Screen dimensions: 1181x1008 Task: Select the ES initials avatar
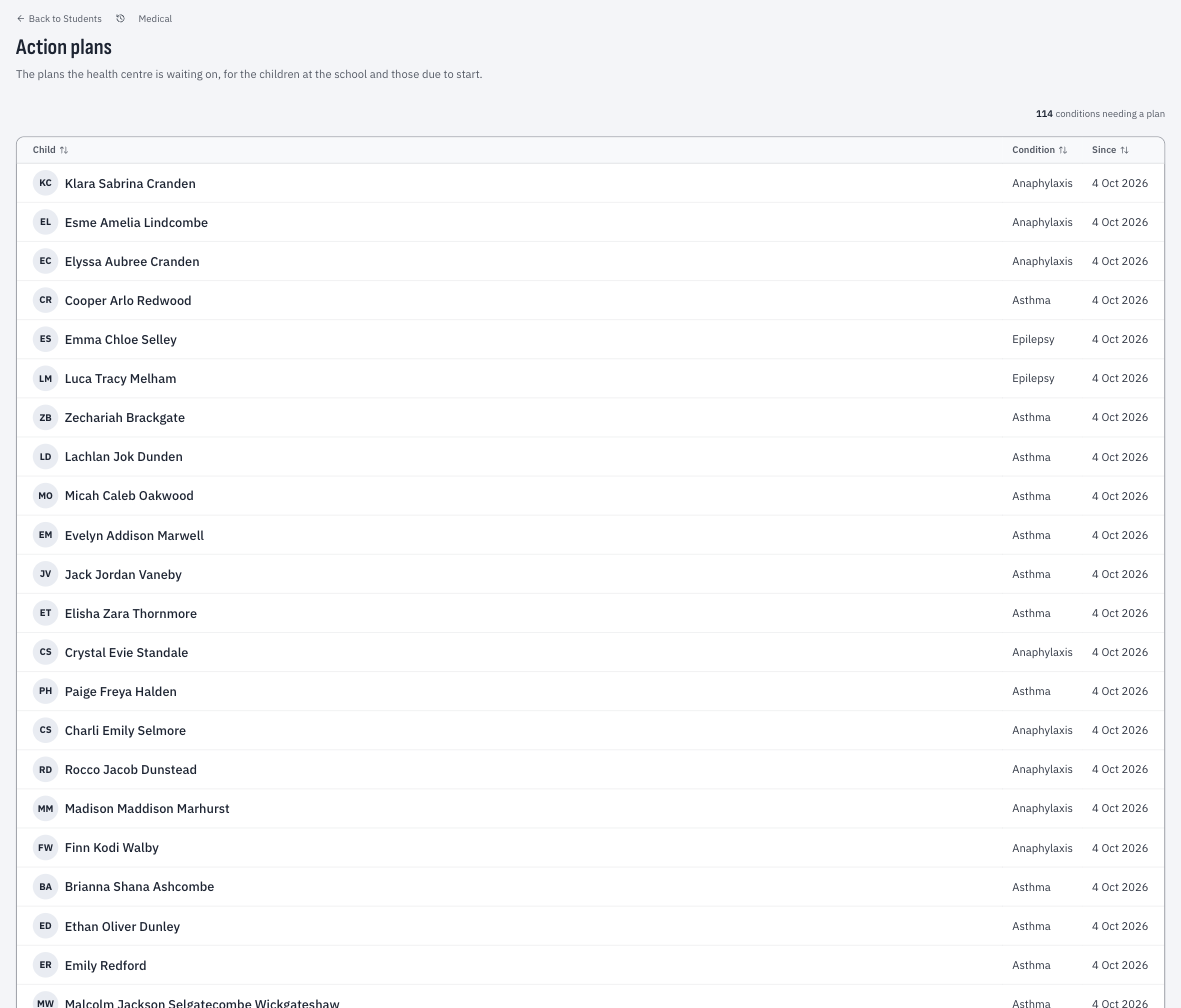(45, 340)
